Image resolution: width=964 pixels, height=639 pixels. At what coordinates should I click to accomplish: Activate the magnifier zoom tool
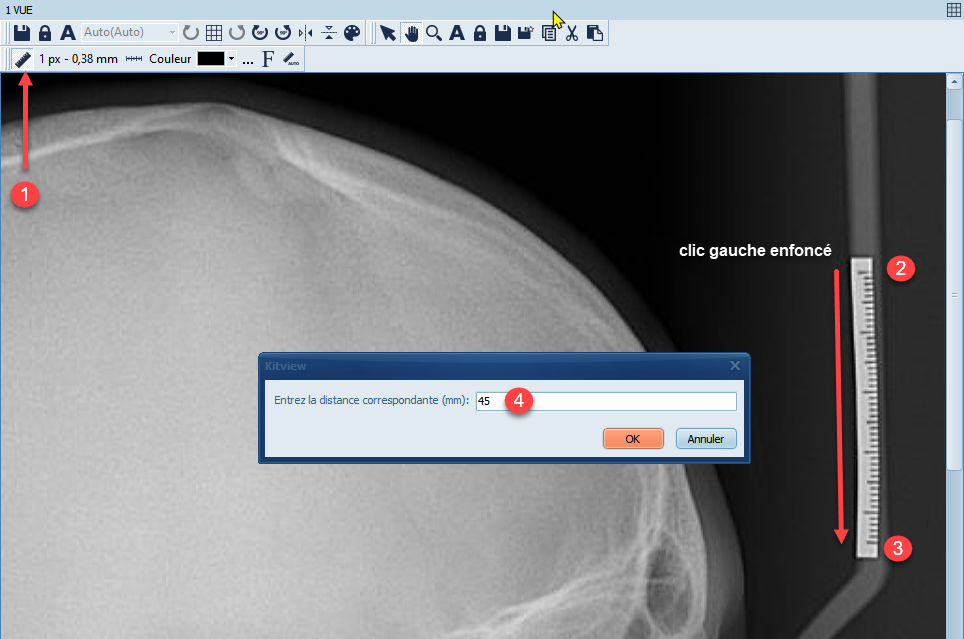pos(434,33)
